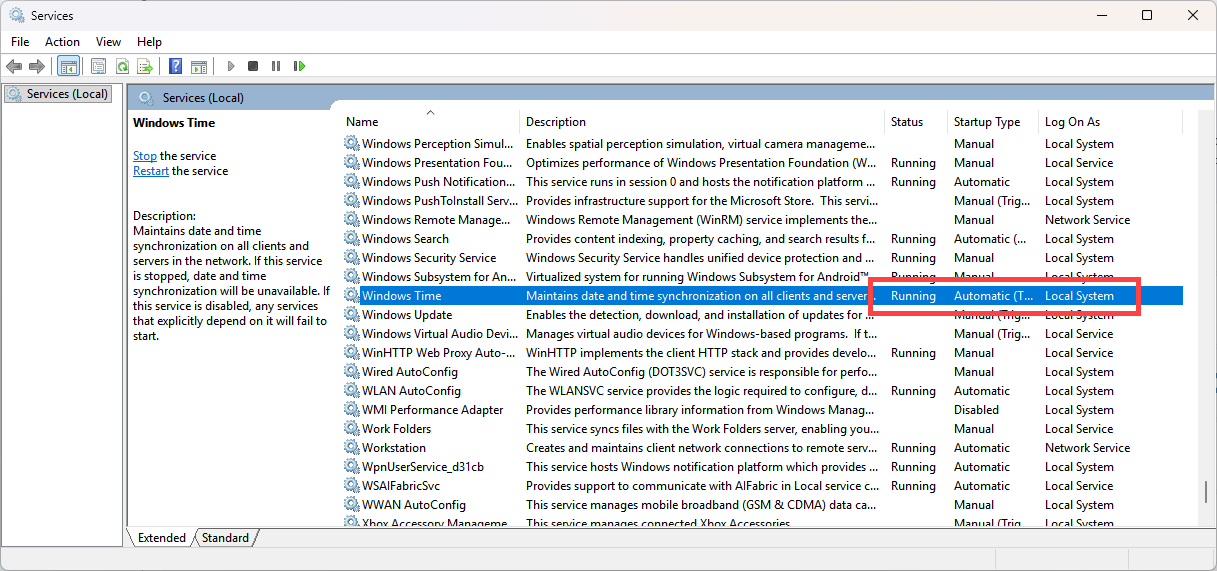Image resolution: width=1217 pixels, height=571 pixels.
Task: Select Windows Subsystem for Android row
Action: point(762,277)
